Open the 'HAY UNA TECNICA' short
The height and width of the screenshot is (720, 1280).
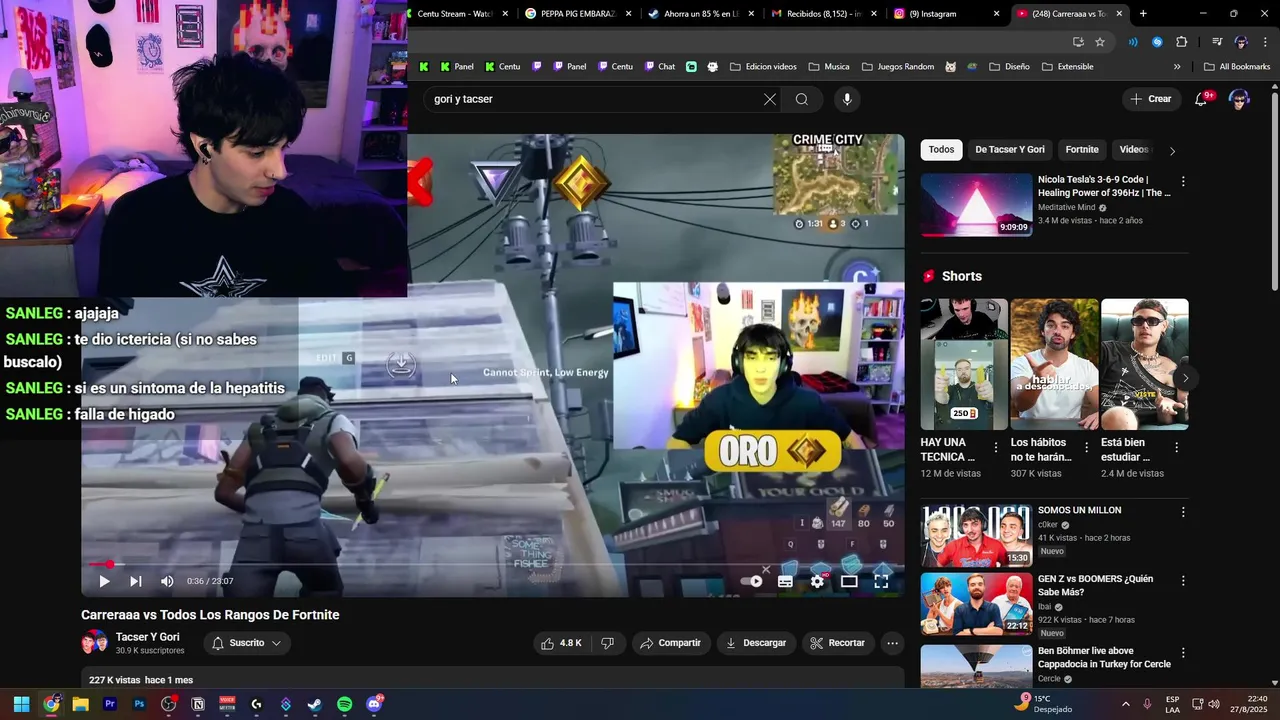964,365
